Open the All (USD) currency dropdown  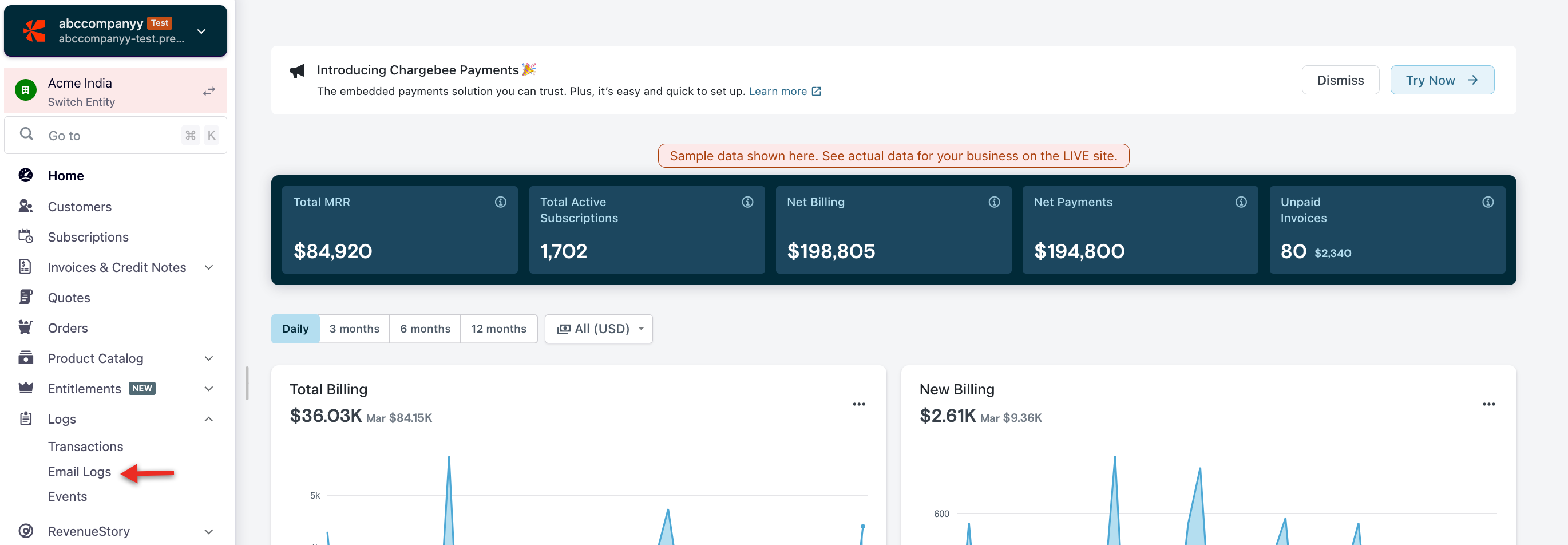click(599, 329)
